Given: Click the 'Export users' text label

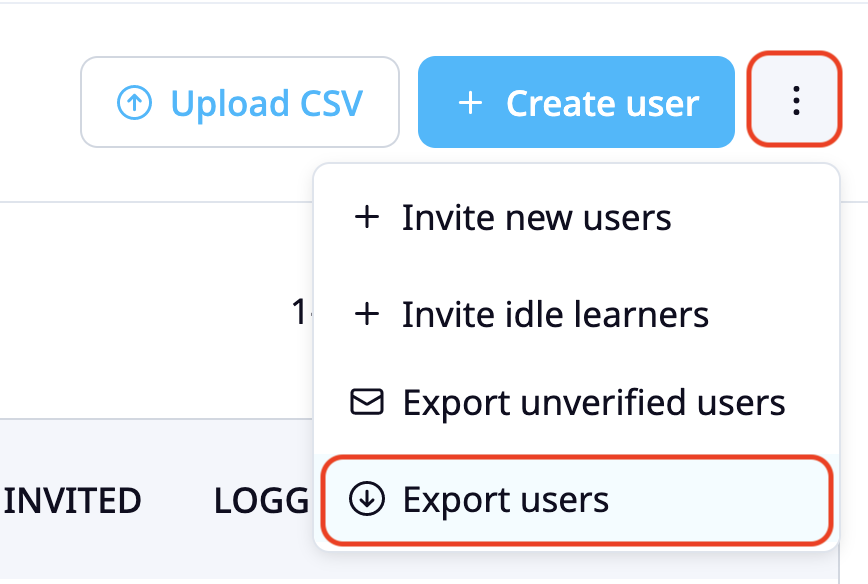Looking at the screenshot, I should click(x=505, y=500).
